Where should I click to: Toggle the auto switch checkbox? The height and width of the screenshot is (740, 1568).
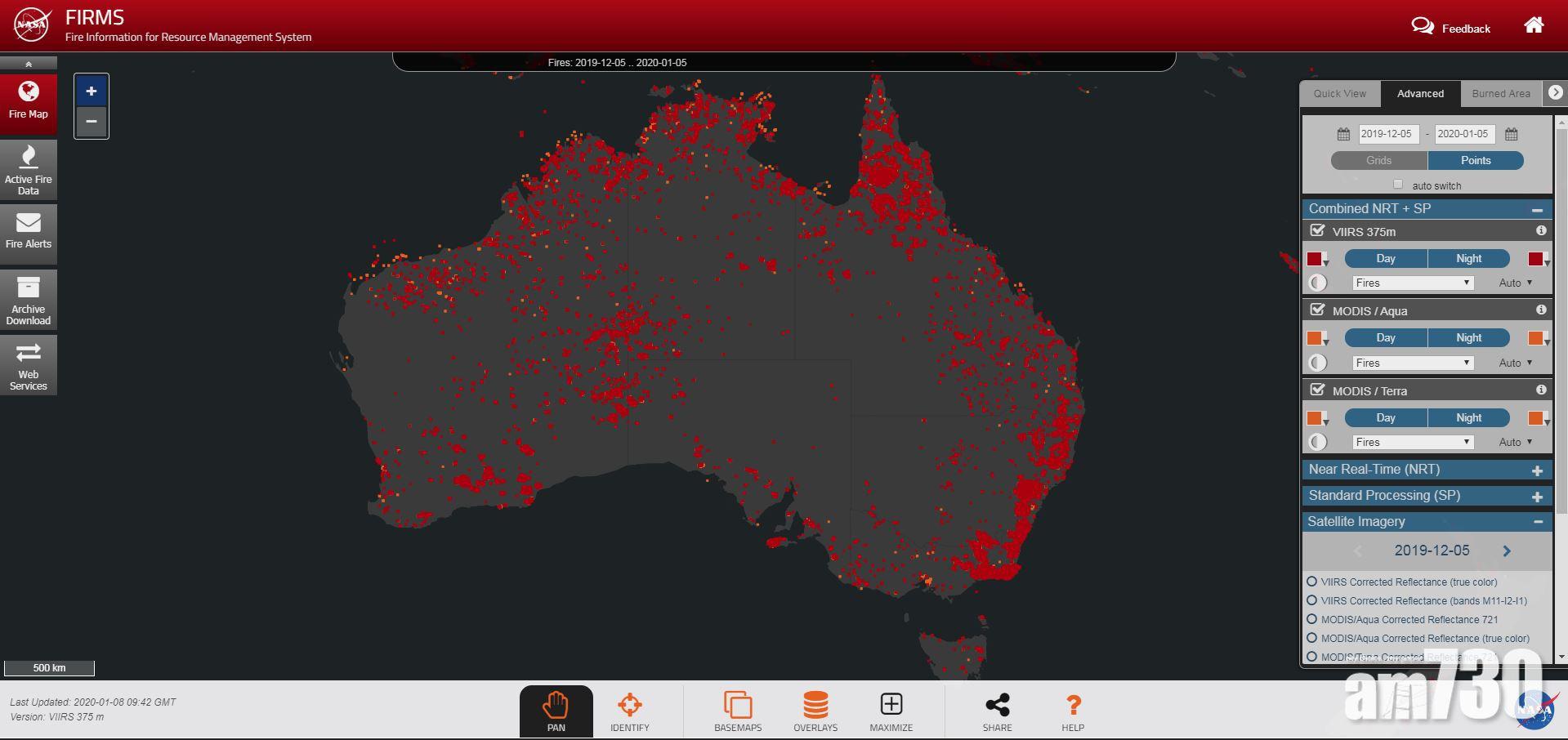click(x=1398, y=185)
